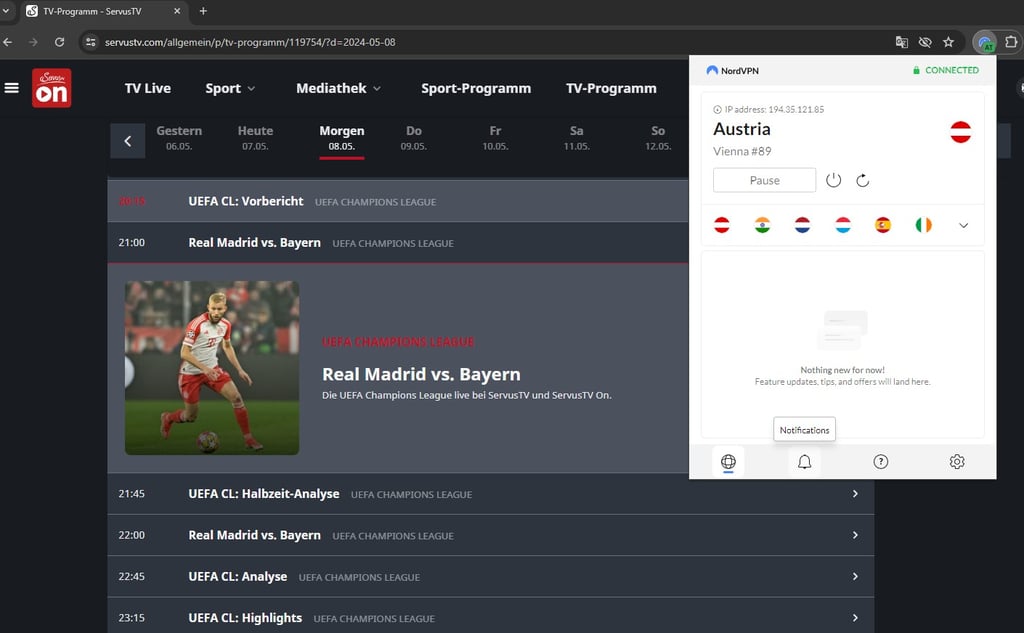Open NordVPN globe connection tab
Viewport: 1024px width, 633px height.
tap(728, 462)
